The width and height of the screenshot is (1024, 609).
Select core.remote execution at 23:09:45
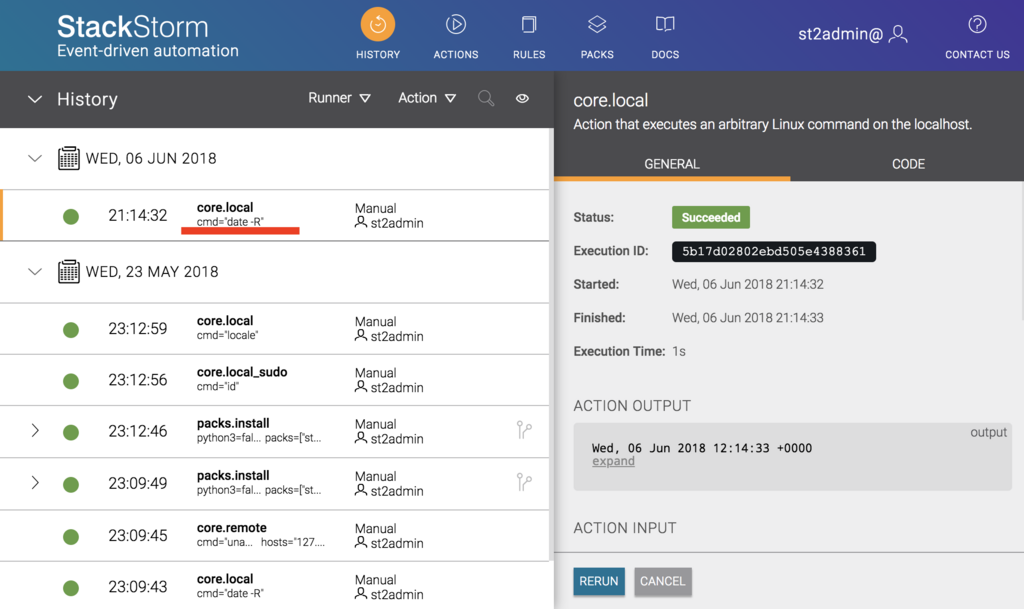[275, 535]
